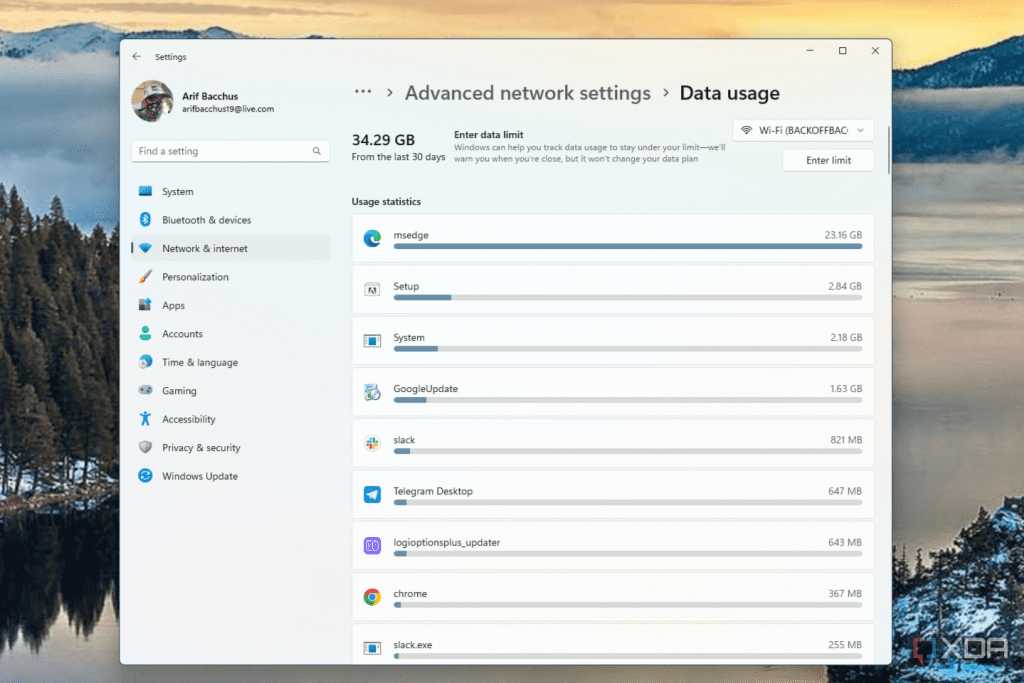
Task: Open System settings
Action: tap(231, 191)
